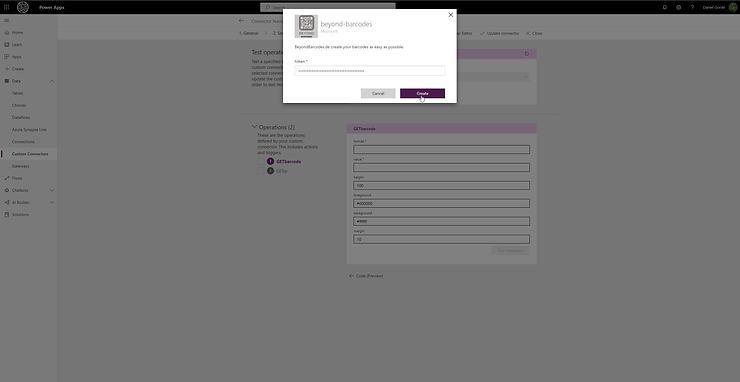Expand the Chatbots sidebar section
This screenshot has height=382, width=740.
[x=51, y=190]
